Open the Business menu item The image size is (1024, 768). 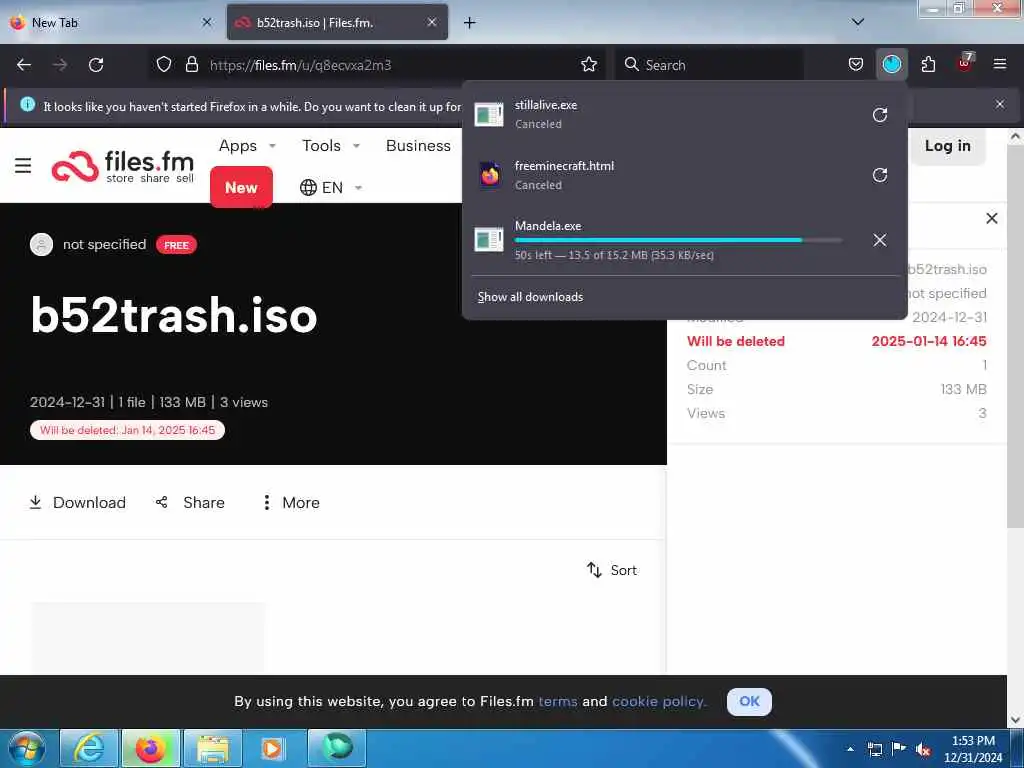point(418,146)
